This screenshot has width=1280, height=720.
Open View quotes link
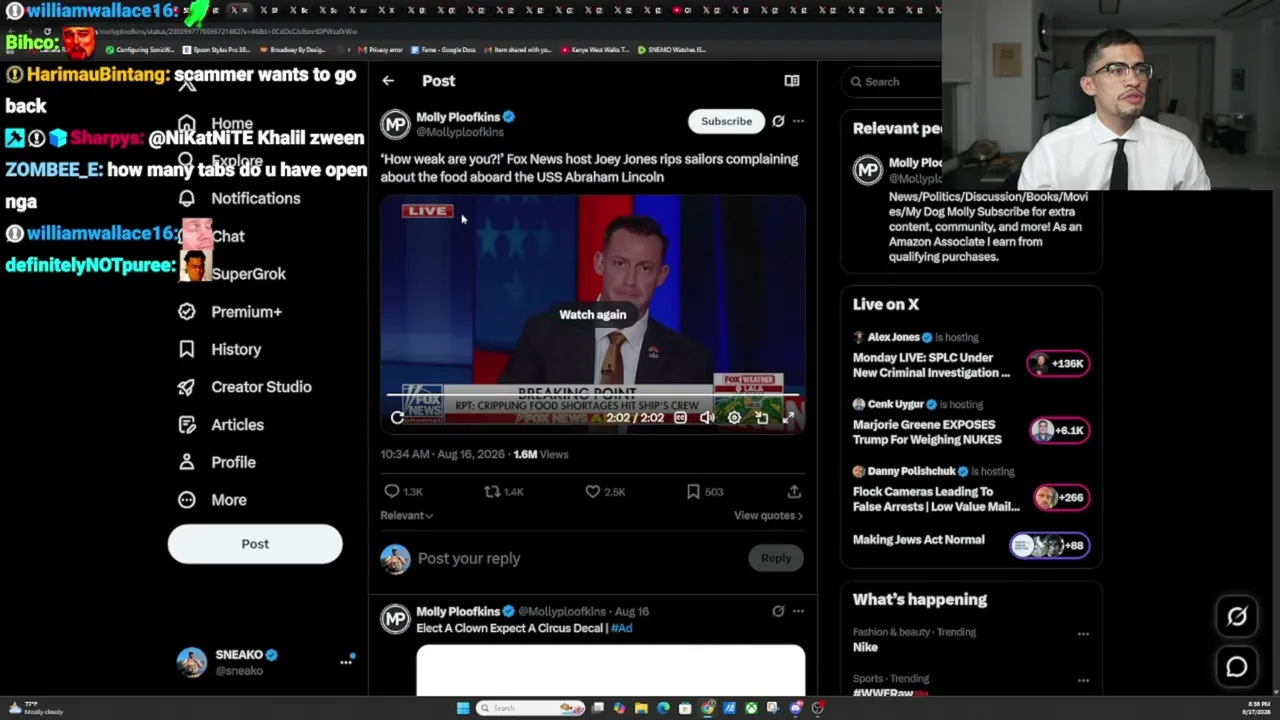(768, 515)
